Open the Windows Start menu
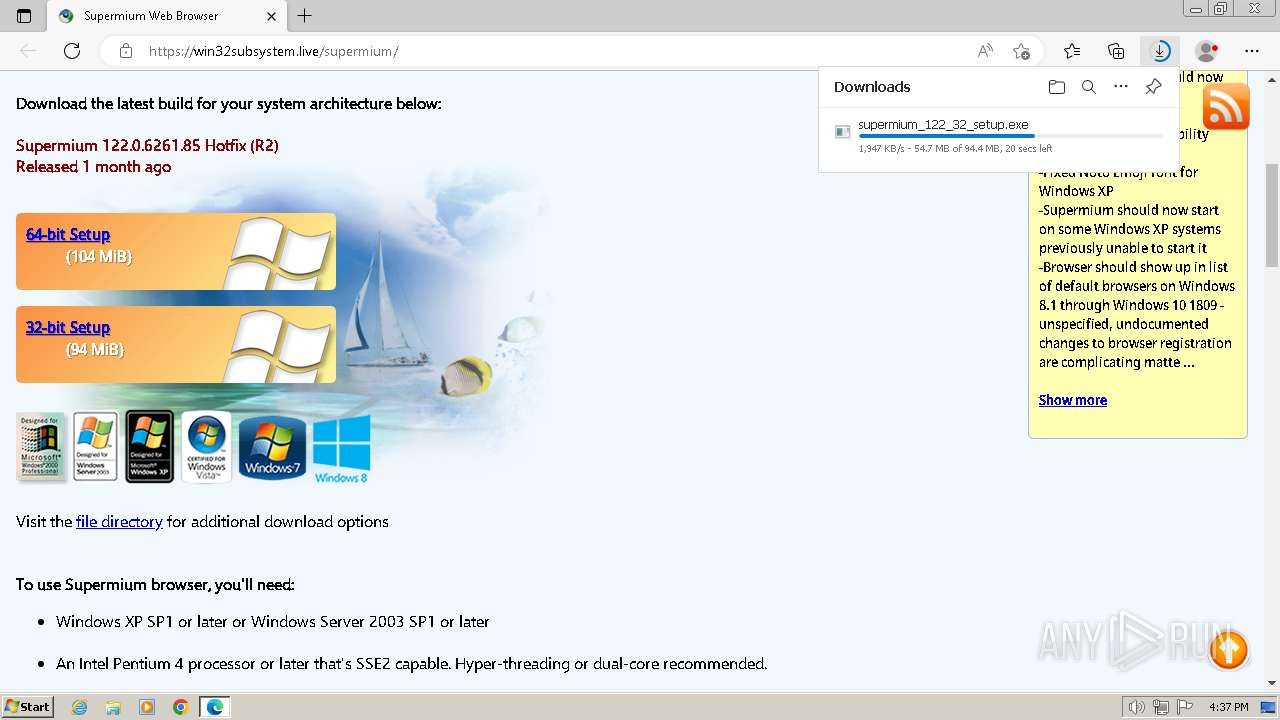 click(x=28, y=706)
